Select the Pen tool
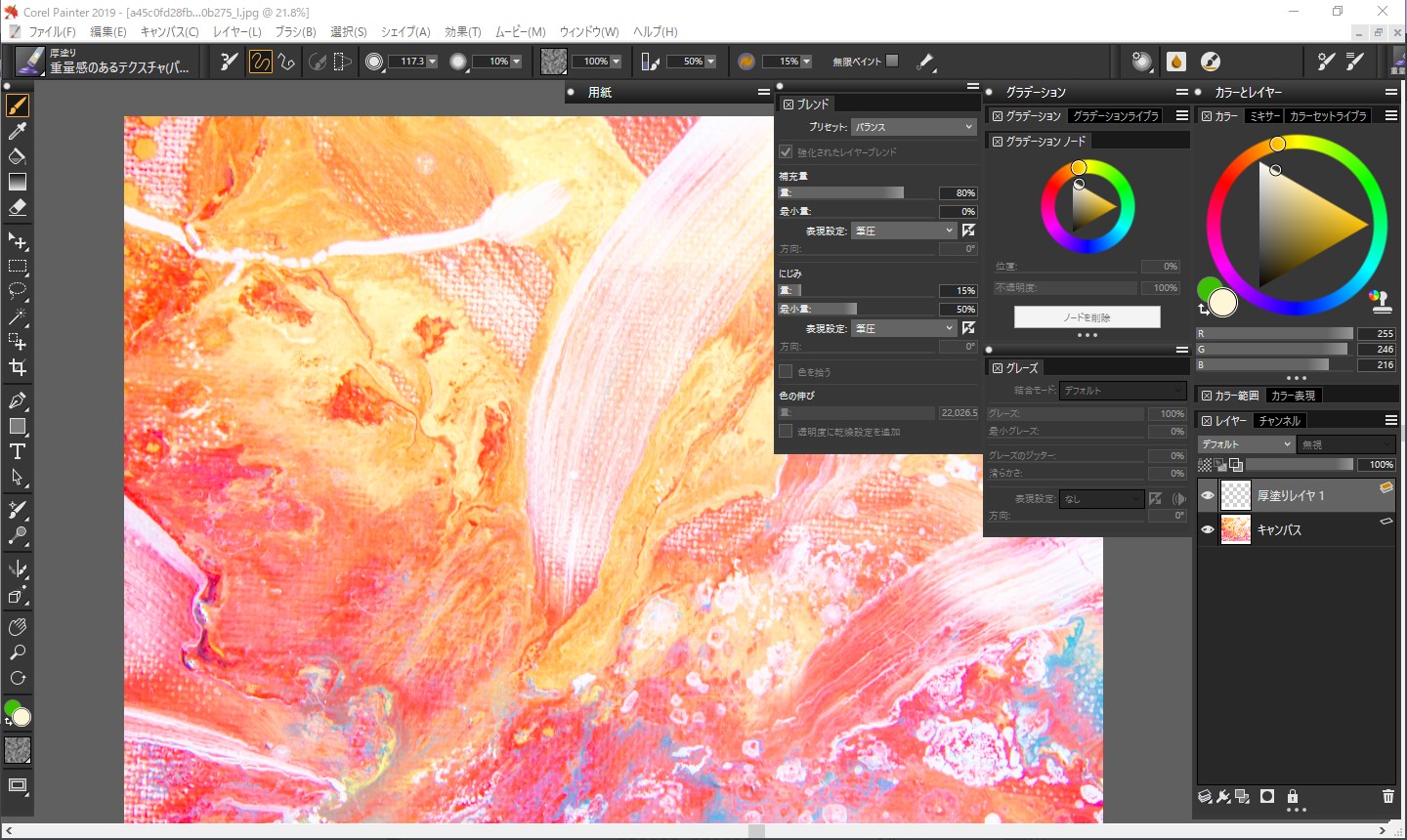 [18, 400]
